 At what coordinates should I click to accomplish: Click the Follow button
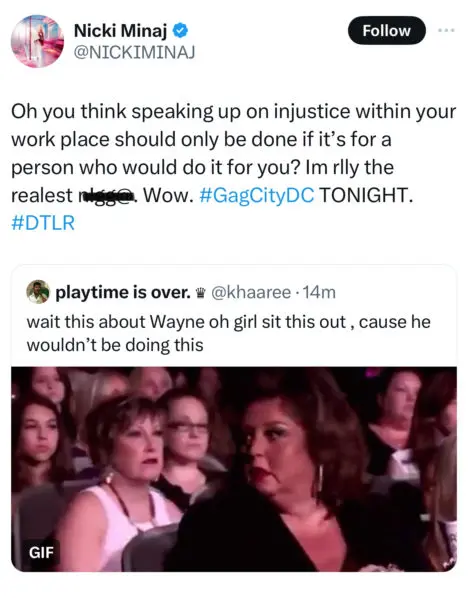pyautogui.click(x=386, y=31)
